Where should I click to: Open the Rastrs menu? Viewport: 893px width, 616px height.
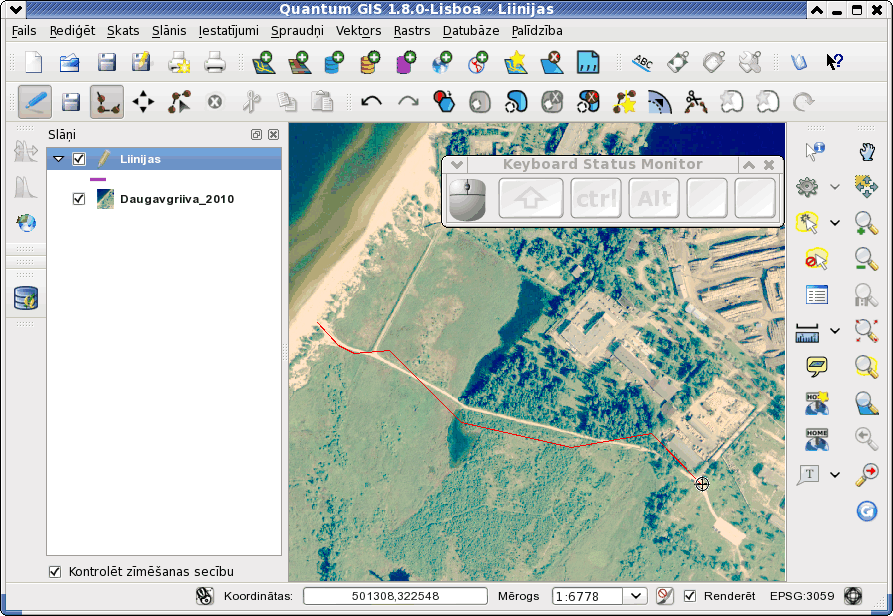(412, 31)
